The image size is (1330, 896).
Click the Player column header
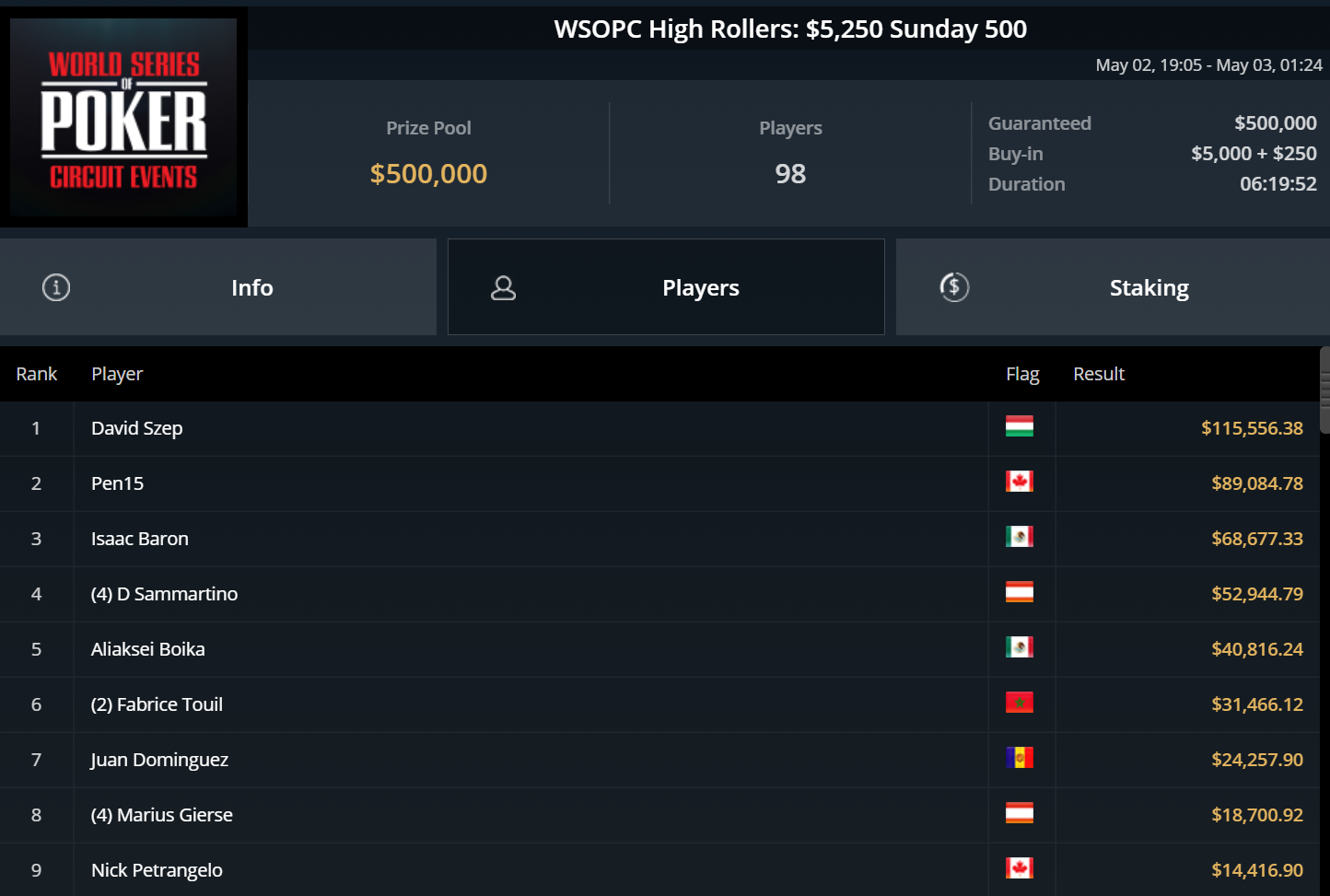tap(117, 374)
